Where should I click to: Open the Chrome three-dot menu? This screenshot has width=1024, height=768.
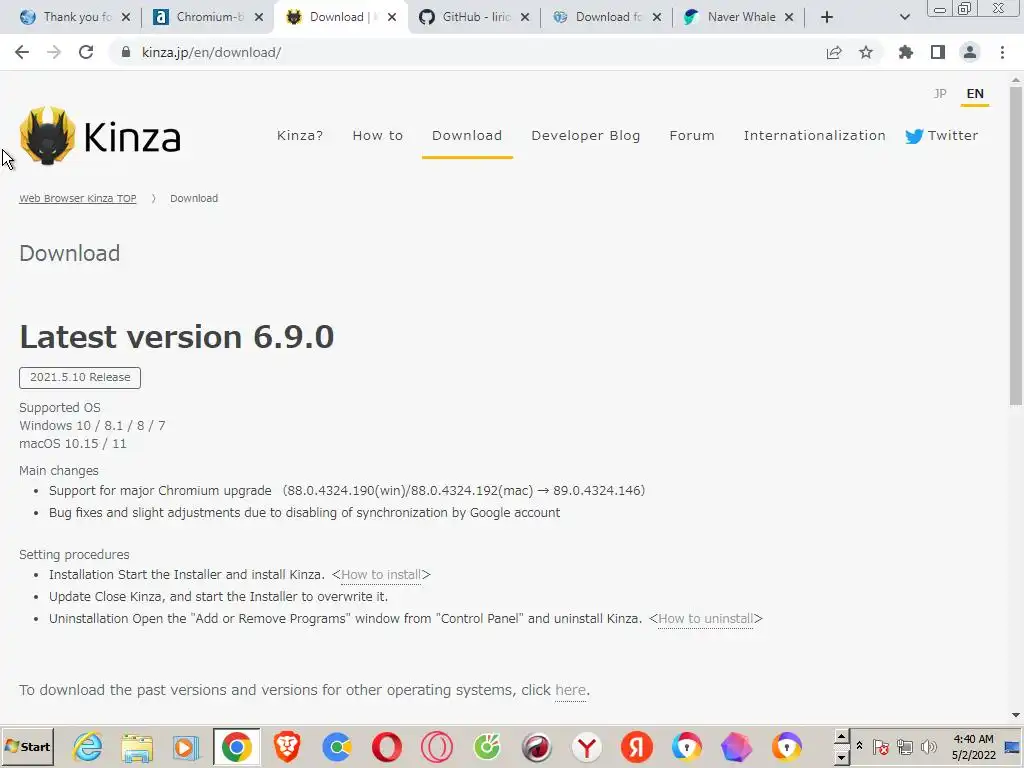point(1002,52)
